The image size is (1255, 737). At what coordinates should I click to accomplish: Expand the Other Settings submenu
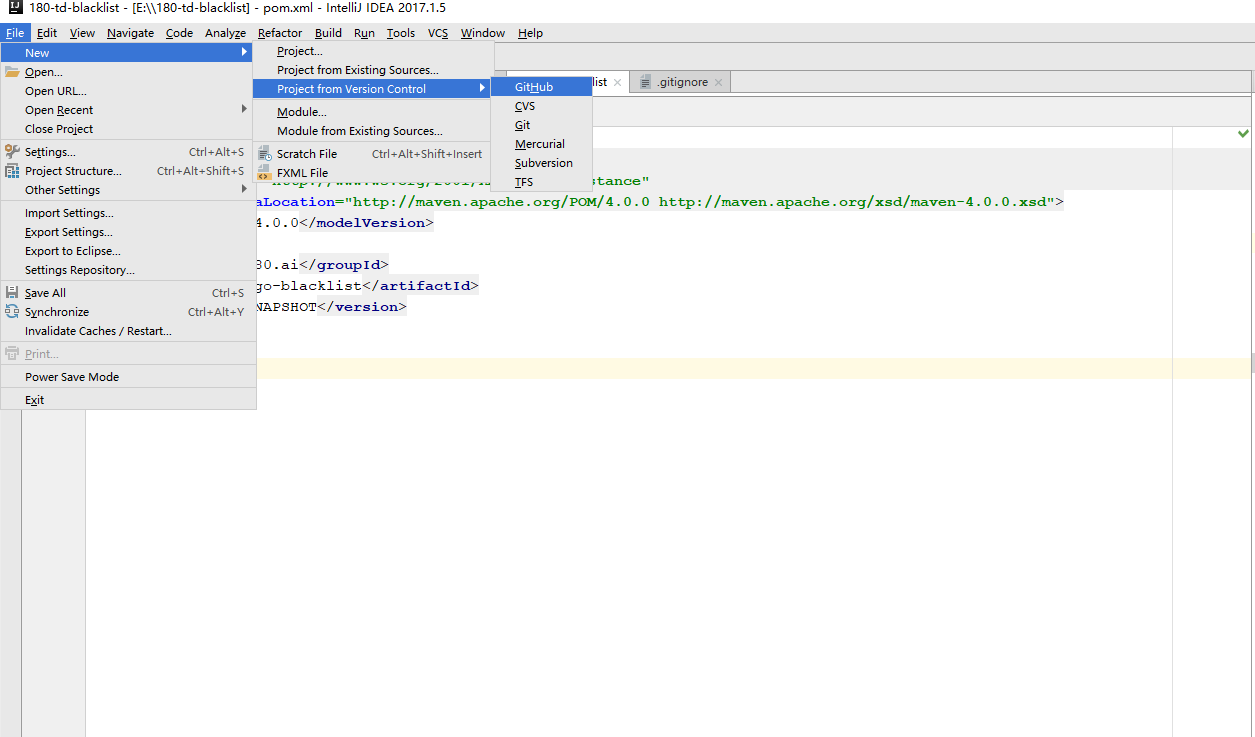click(60, 190)
